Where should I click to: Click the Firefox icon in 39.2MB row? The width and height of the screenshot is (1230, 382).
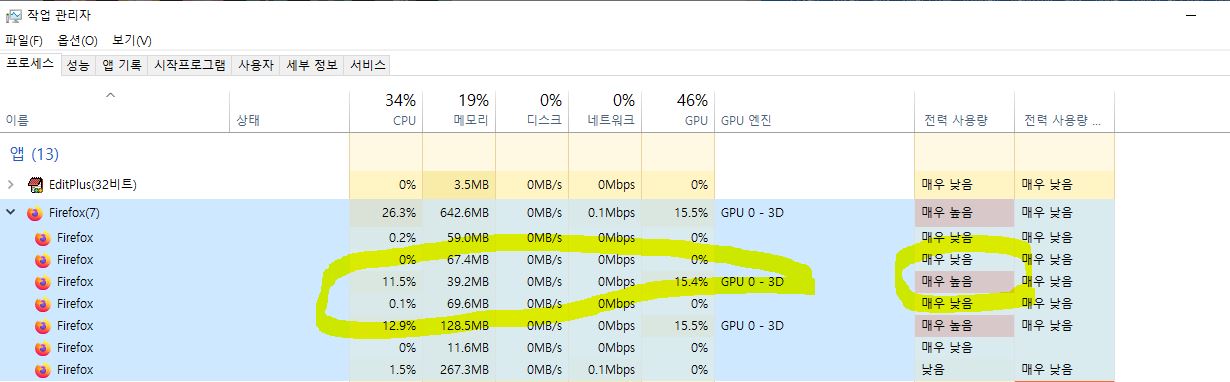click(42, 282)
